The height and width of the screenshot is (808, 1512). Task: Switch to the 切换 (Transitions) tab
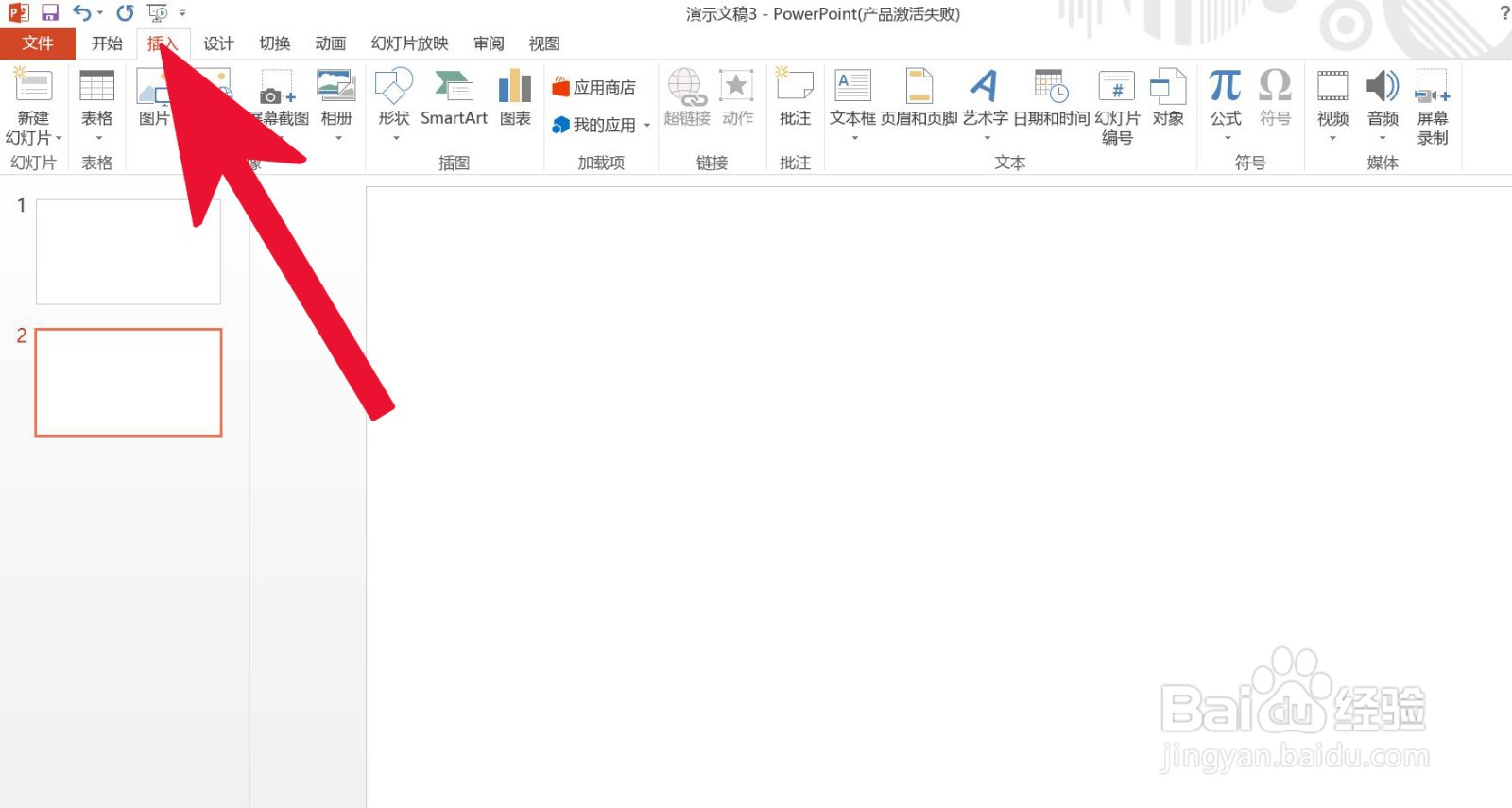tap(275, 43)
